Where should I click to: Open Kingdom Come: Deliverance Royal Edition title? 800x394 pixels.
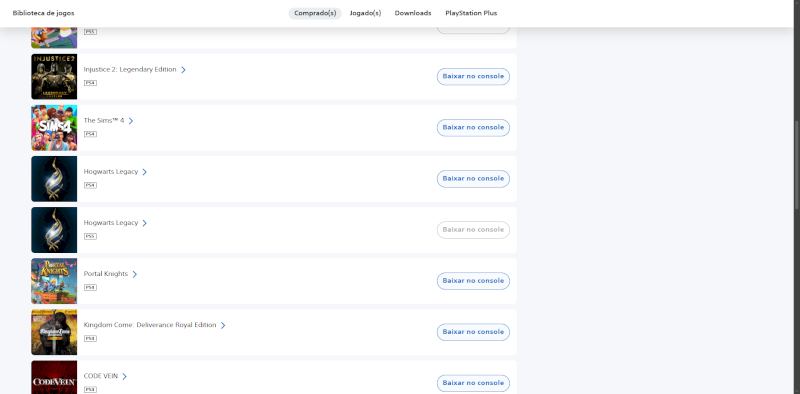150,325
